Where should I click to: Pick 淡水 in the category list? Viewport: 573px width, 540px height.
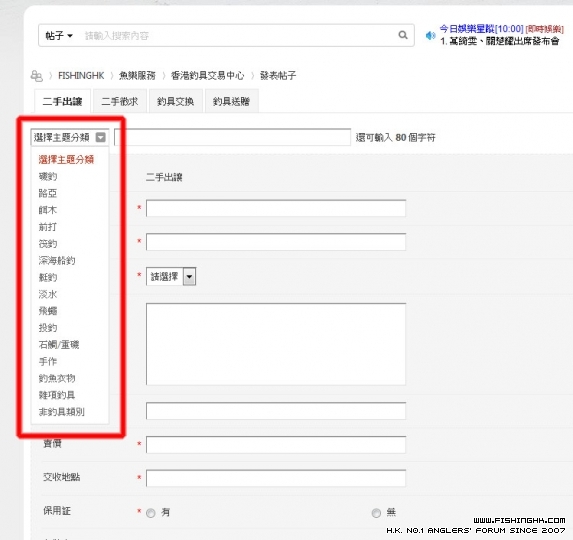48,294
